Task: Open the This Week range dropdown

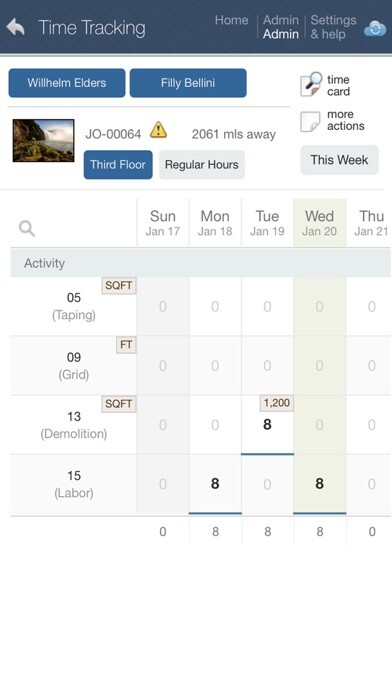Action: [339, 160]
